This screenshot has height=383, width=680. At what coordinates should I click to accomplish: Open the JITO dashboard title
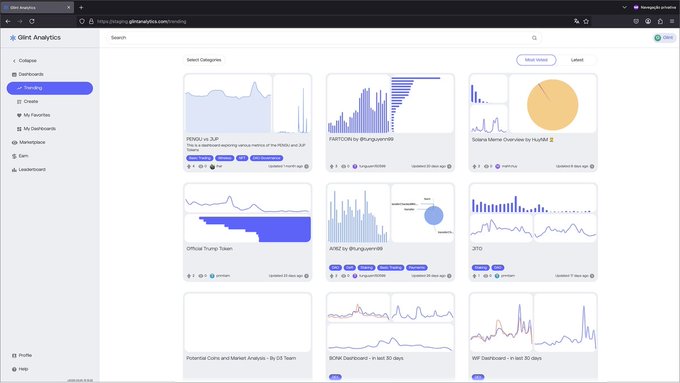[x=477, y=249]
